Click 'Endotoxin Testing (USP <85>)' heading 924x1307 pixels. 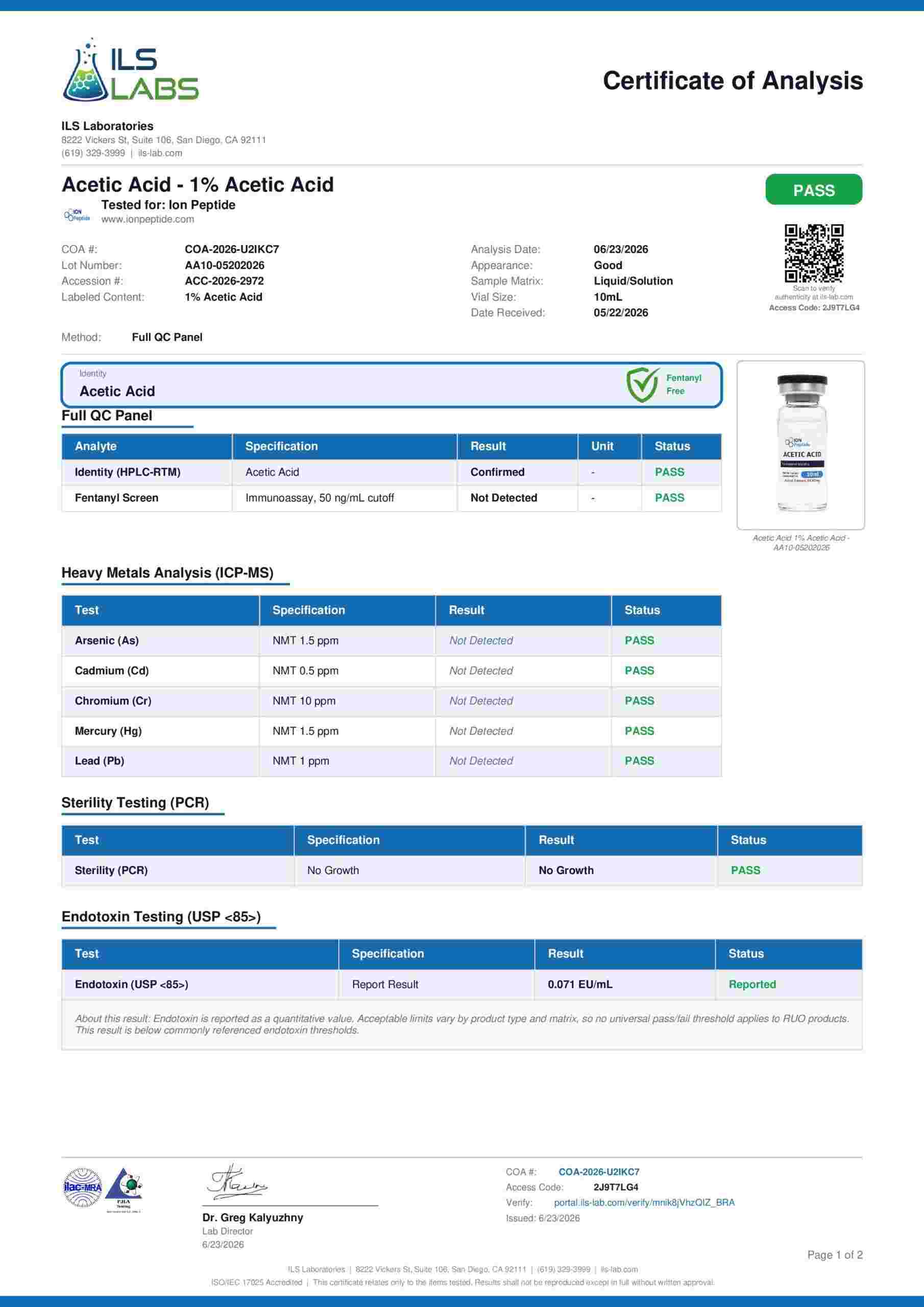tap(161, 916)
